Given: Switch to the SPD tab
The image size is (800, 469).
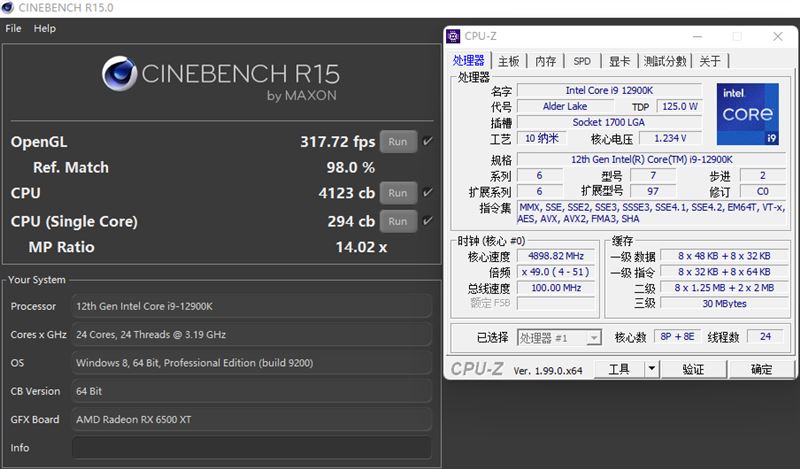Looking at the screenshot, I should coord(581,61).
